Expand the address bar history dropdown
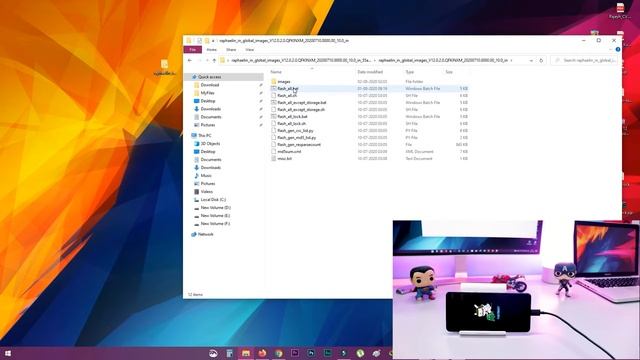 click(x=531, y=60)
